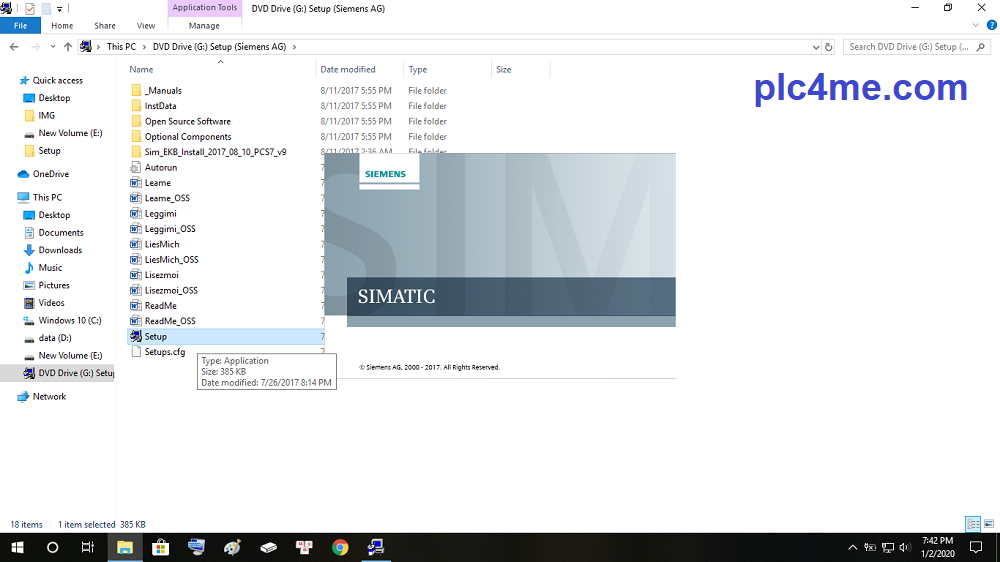Open the View ribbon tab
1000x562 pixels.
tap(146, 26)
